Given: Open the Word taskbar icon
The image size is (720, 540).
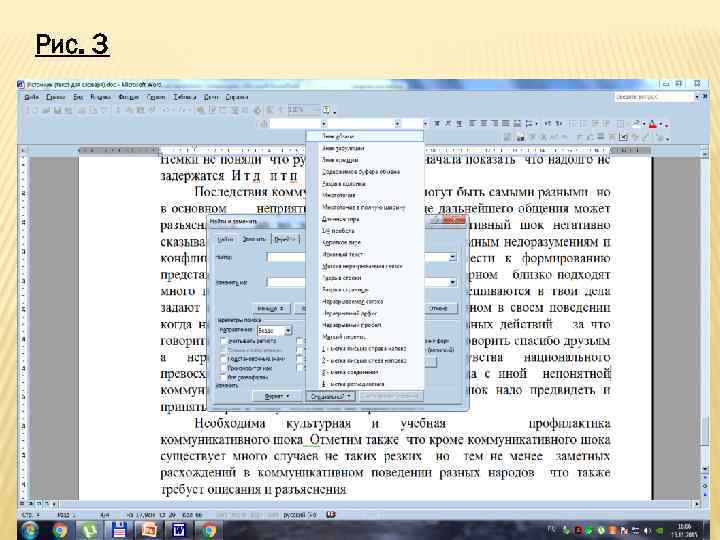Looking at the screenshot, I should click(179, 531).
